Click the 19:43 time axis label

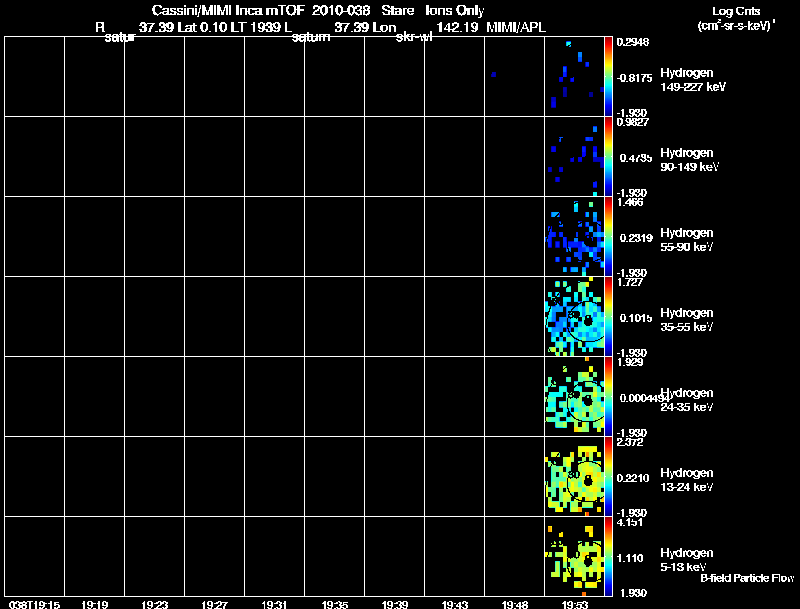click(455, 605)
